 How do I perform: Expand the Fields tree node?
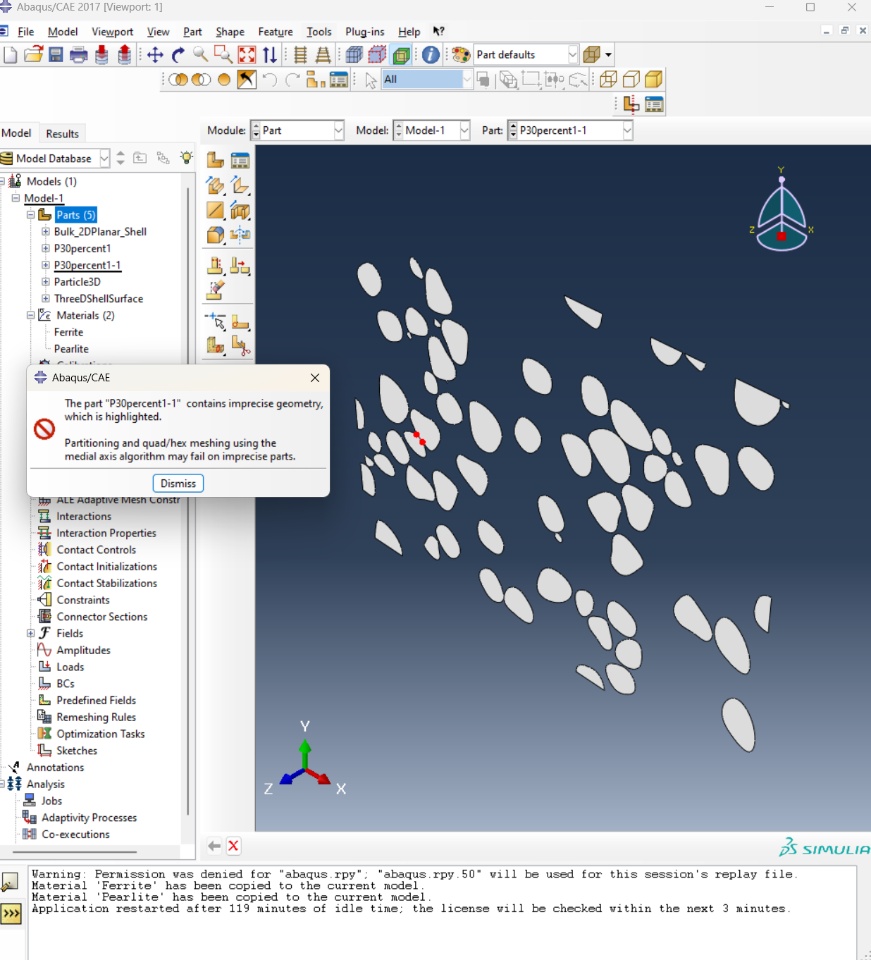tap(31, 633)
